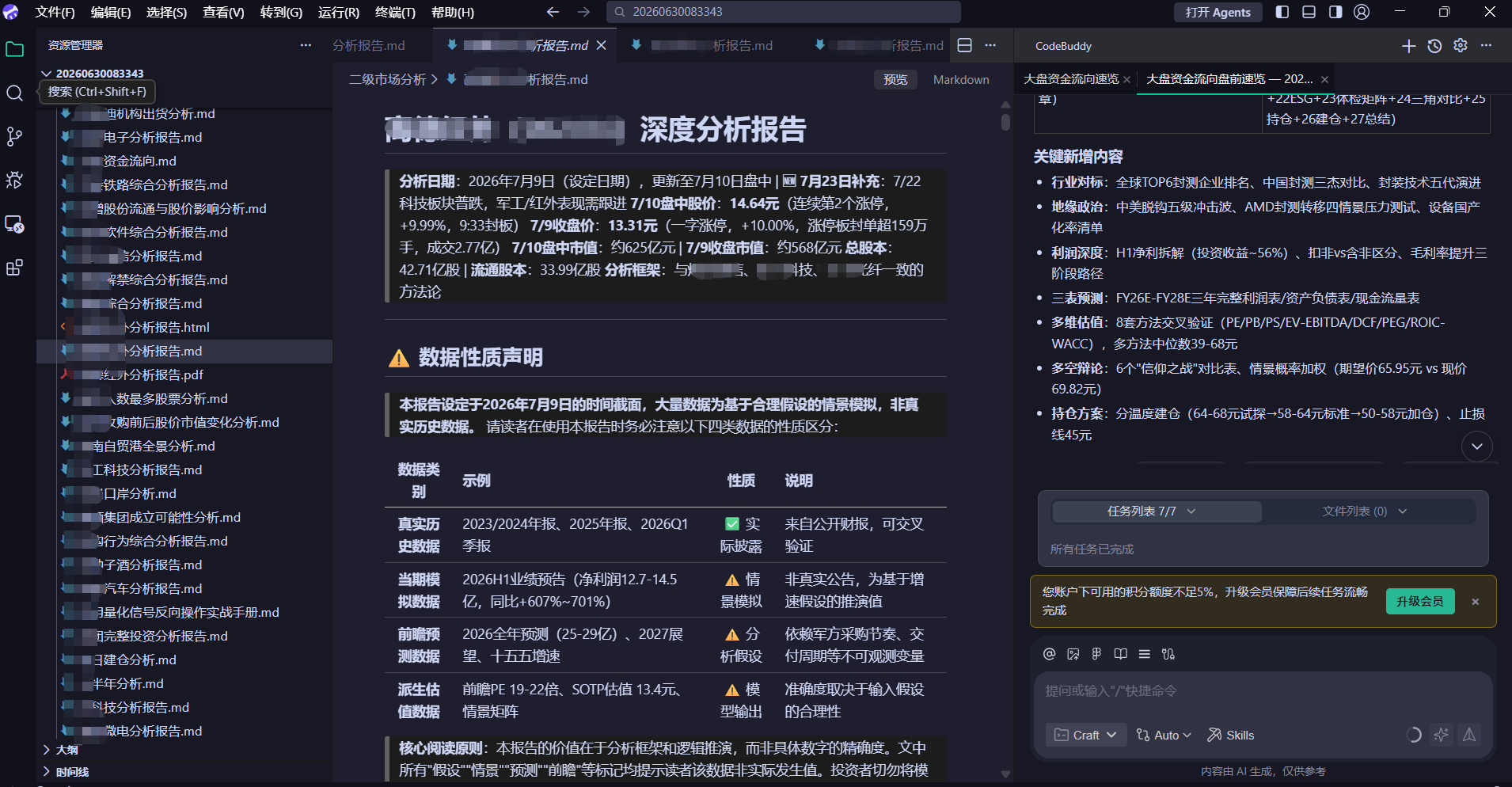Click the split editor layout icon

[965, 45]
